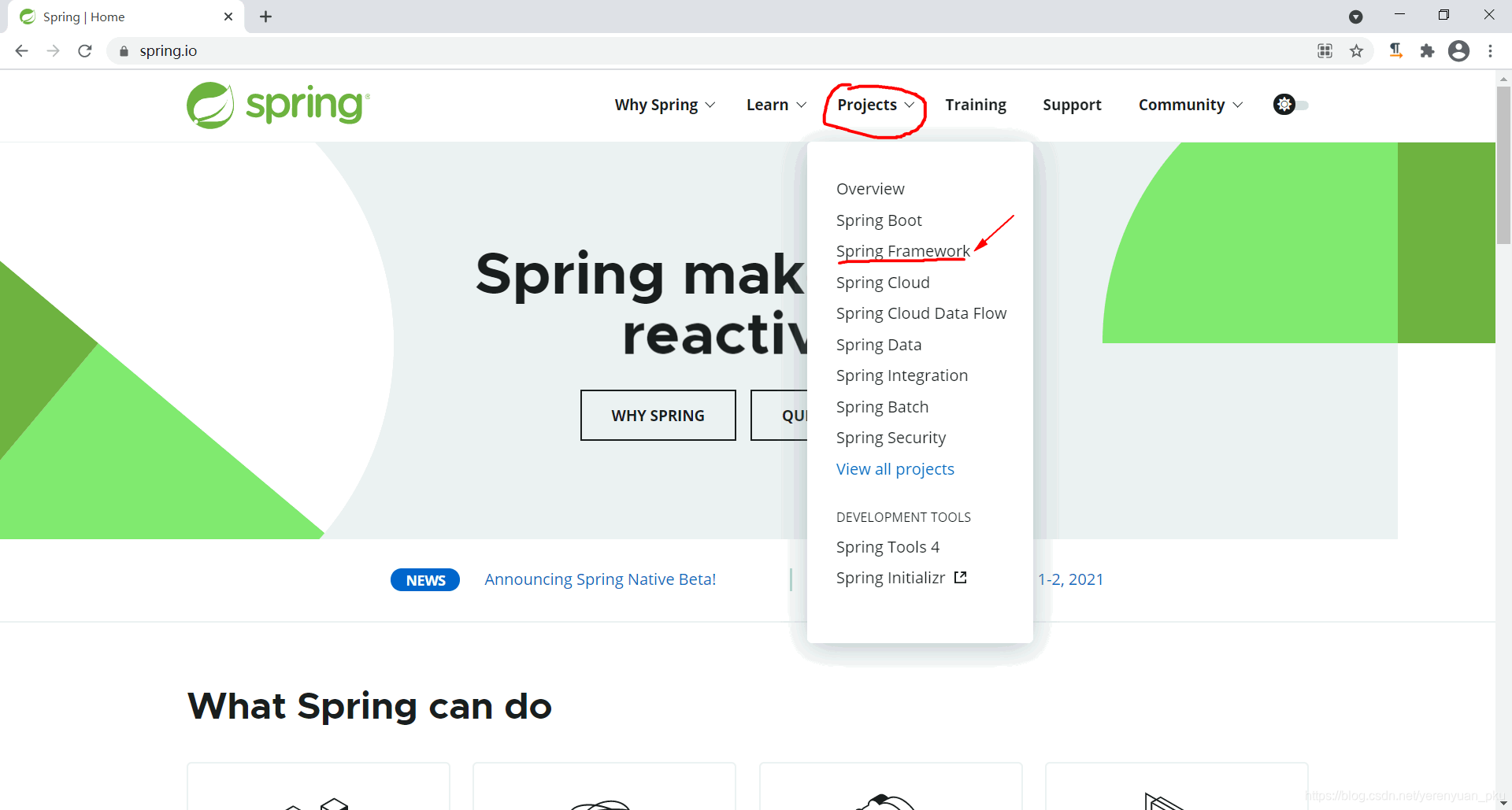
Task: Expand the Community dropdown
Action: point(1191,105)
